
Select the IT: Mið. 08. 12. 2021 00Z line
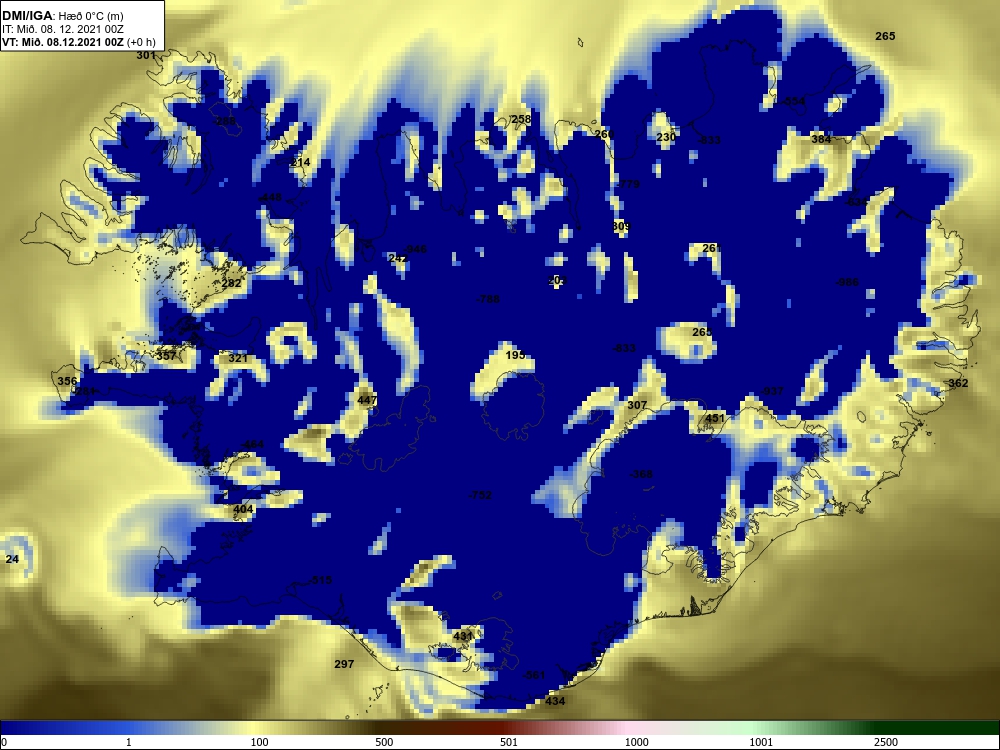click(62, 29)
